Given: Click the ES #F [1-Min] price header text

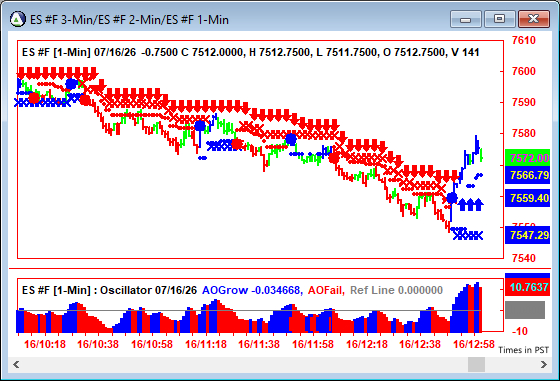Looking at the screenshot, I should [250, 52].
